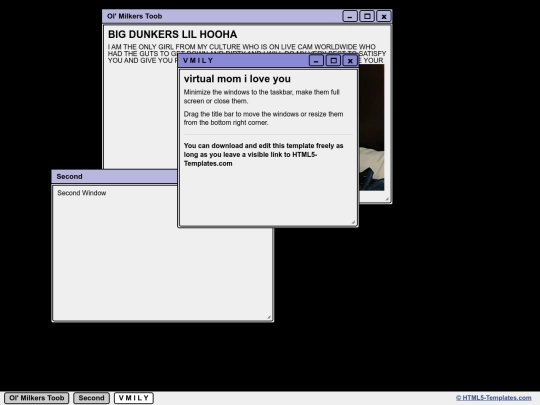Close the V M I L Y window
The height and width of the screenshot is (405, 540).
click(350, 61)
